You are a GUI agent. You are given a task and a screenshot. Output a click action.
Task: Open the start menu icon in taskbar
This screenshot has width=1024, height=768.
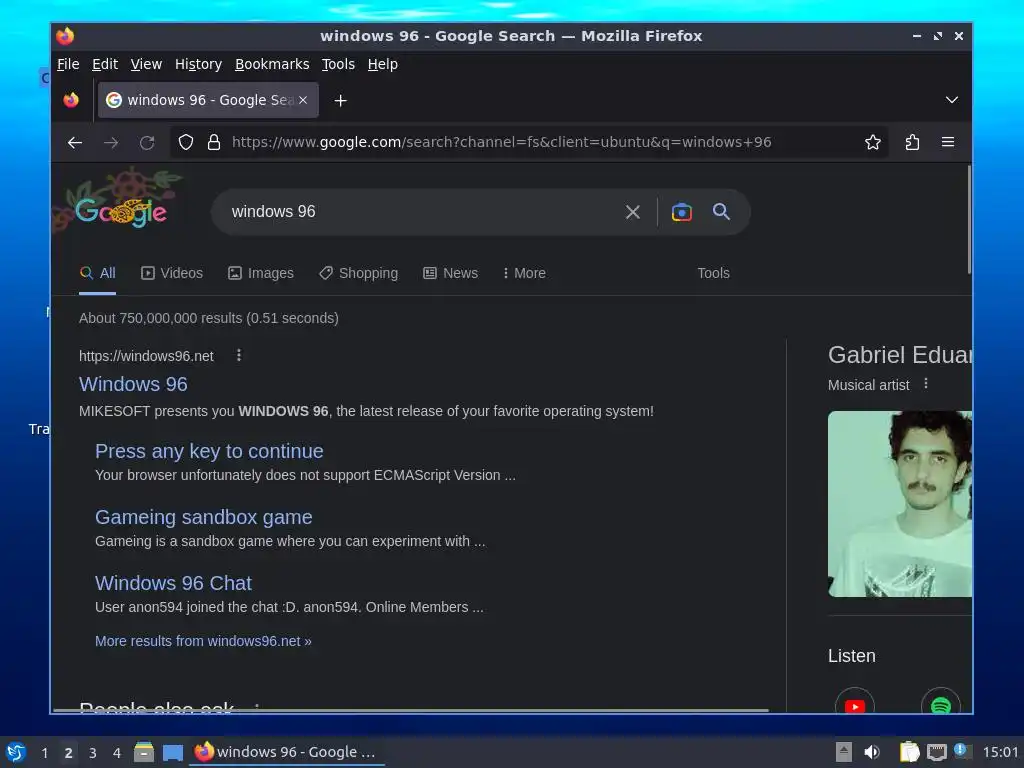point(15,752)
